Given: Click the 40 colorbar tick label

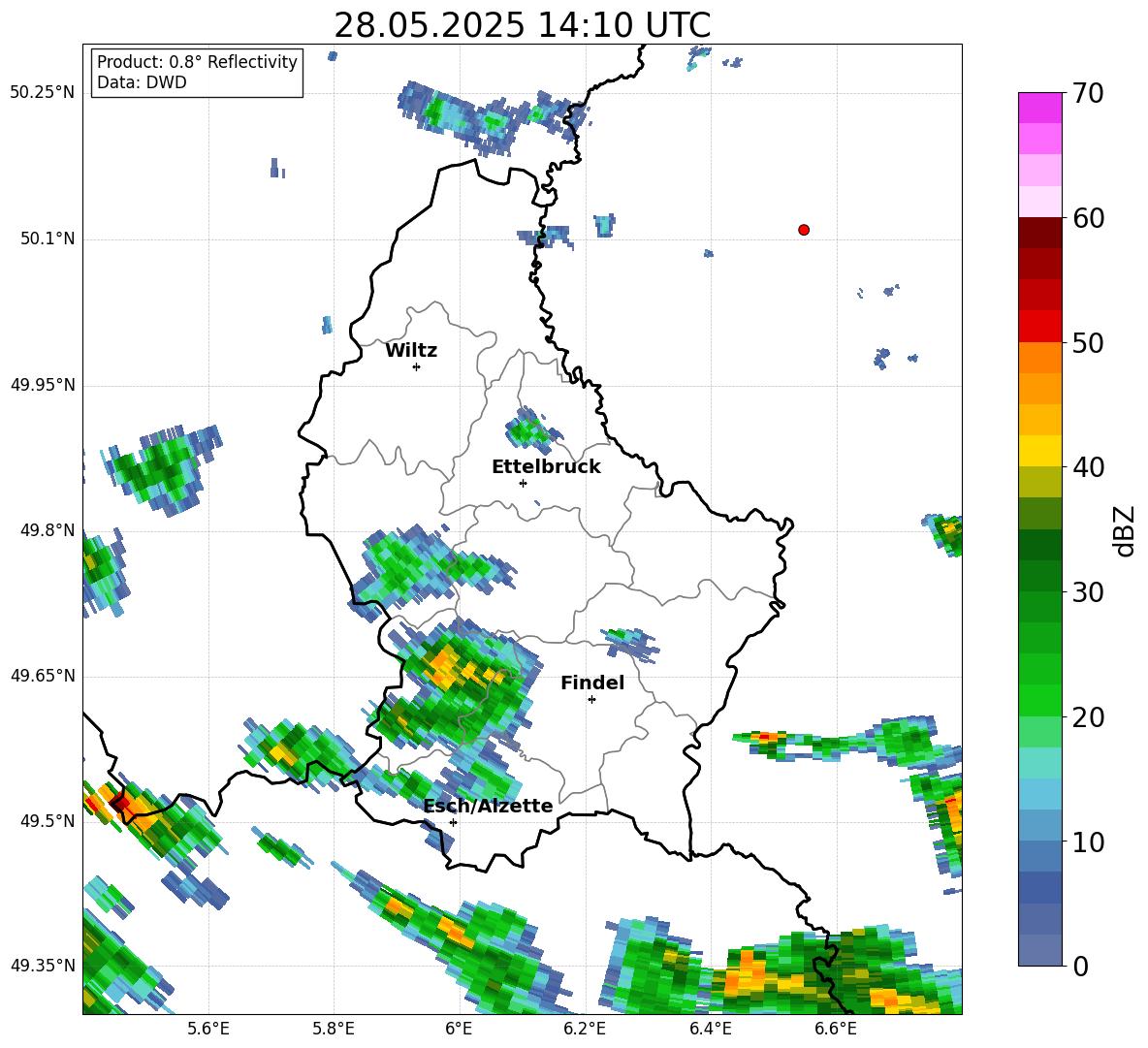Looking at the screenshot, I should pos(1088,467).
